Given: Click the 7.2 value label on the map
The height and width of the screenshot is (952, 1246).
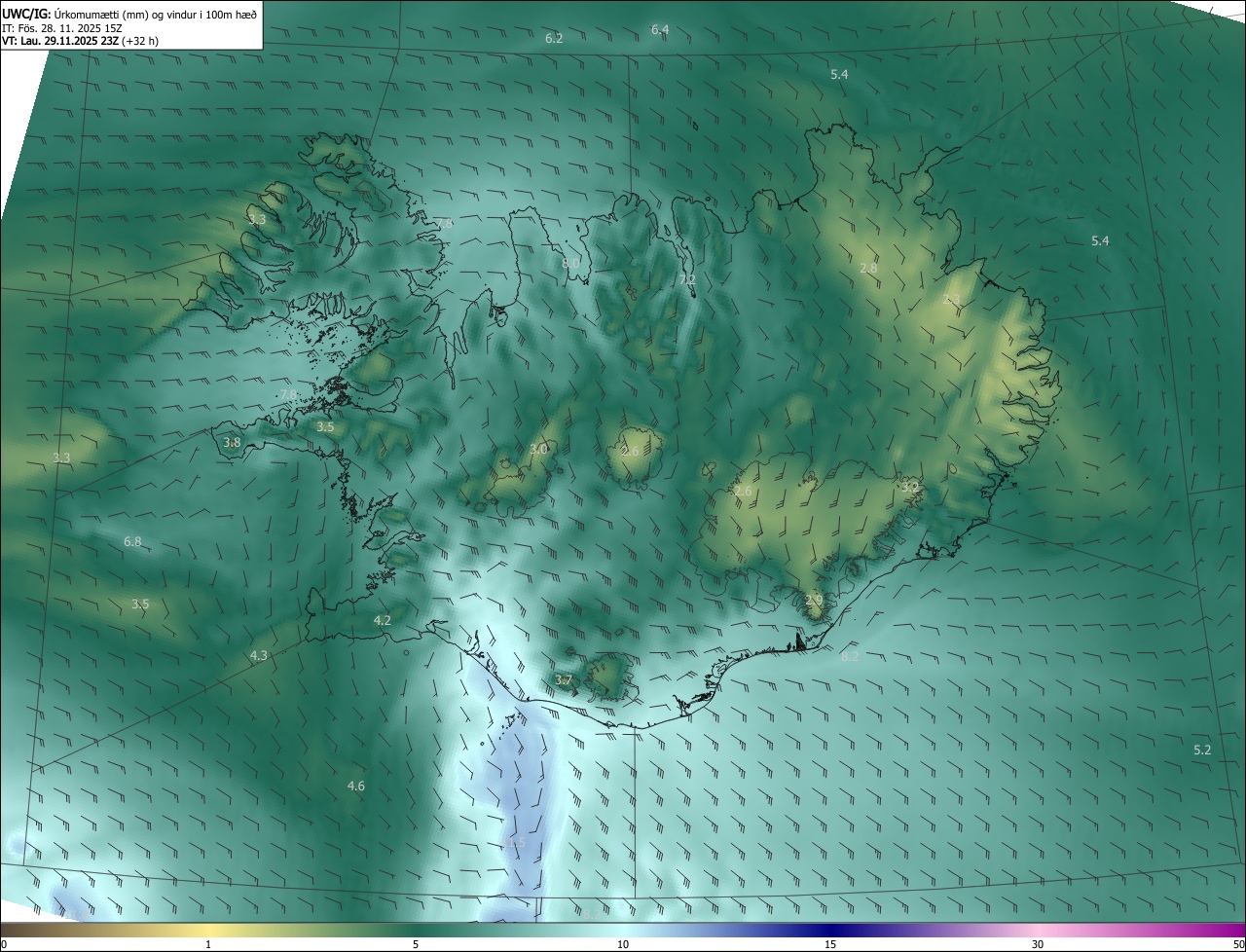Looking at the screenshot, I should click(x=687, y=279).
